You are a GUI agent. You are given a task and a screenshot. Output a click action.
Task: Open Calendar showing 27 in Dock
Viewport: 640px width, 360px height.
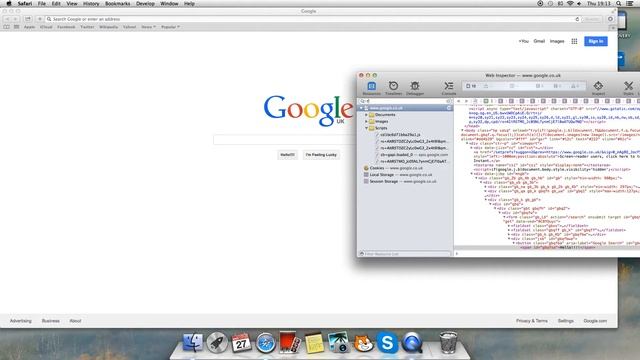pos(241,342)
